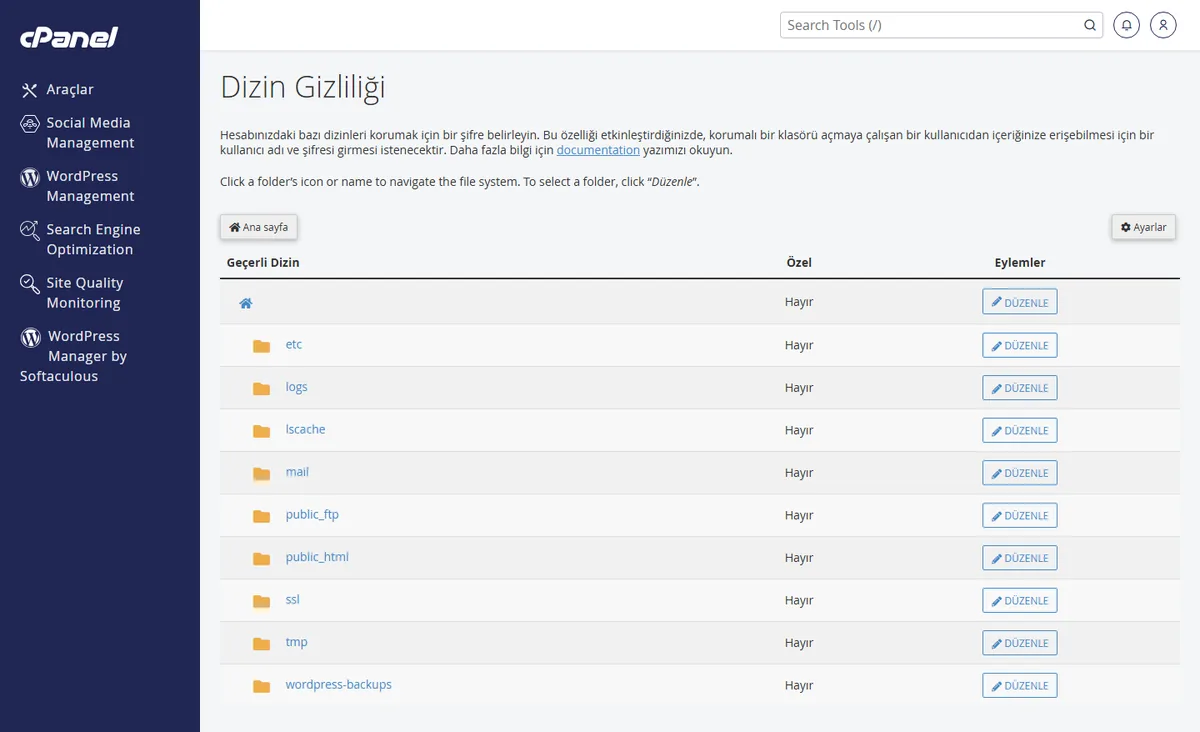
Task: Click the lscache folder icon
Action: (x=262, y=431)
